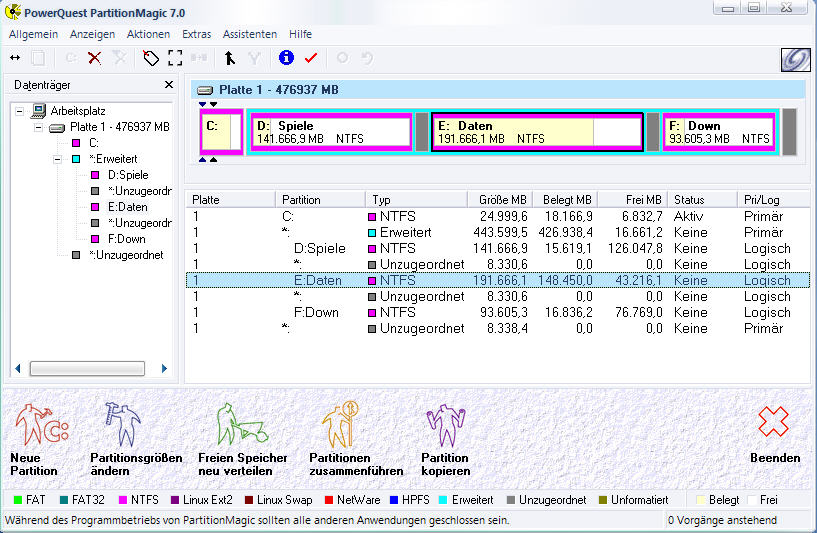Collapse the *:Erweitert tree node

tap(58, 159)
